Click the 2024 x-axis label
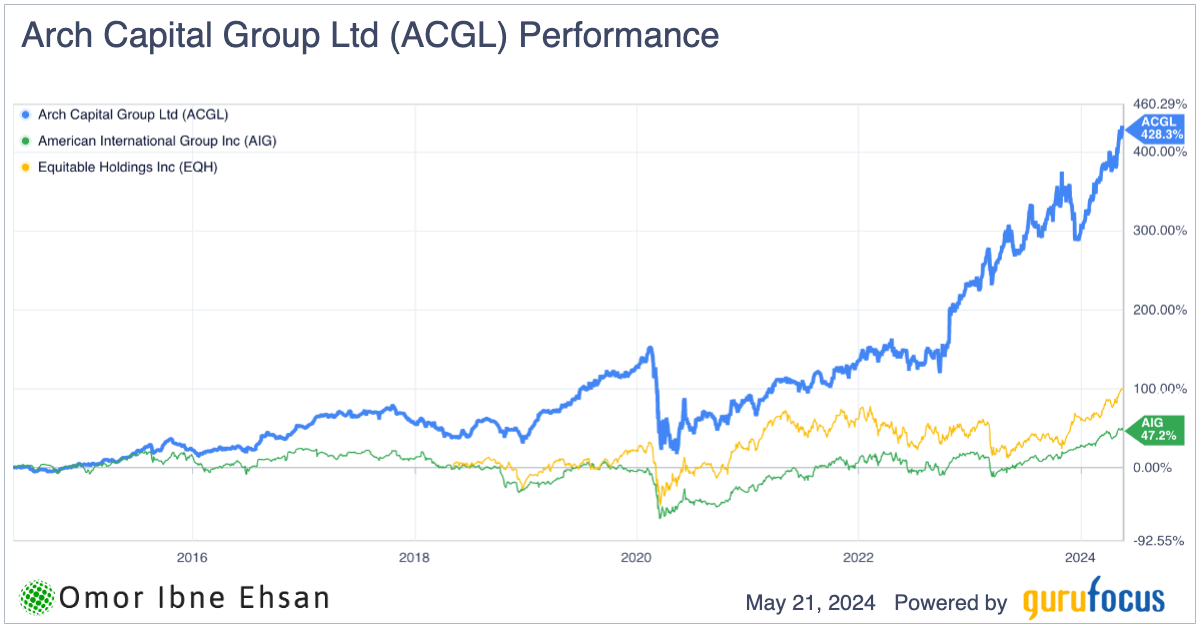1200x628 pixels. [x=1081, y=556]
